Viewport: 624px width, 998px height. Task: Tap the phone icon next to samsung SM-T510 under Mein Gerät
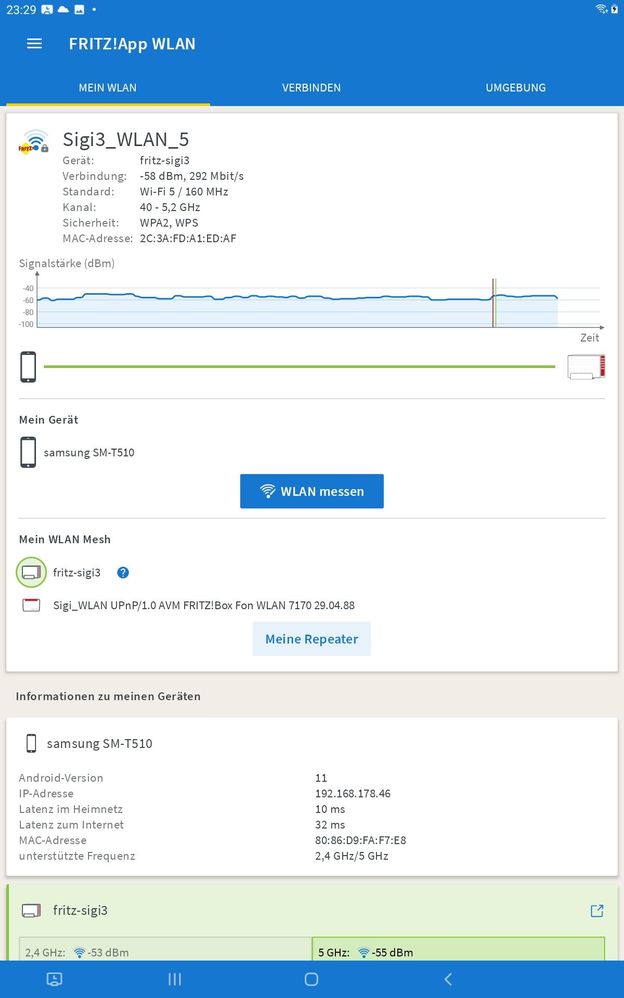tap(28, 453)
